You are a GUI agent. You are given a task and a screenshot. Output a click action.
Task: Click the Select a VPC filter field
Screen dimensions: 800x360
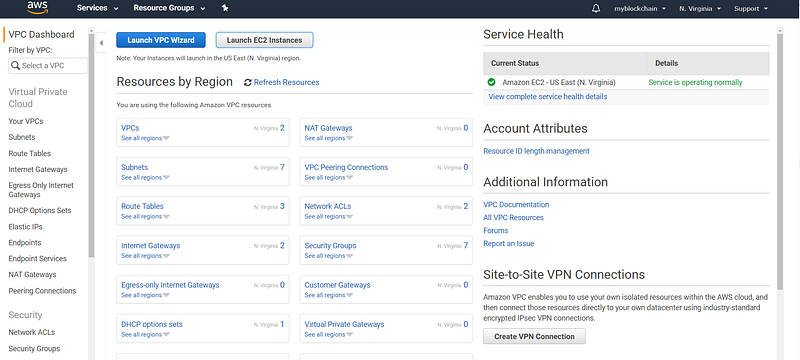coord(48,66)
